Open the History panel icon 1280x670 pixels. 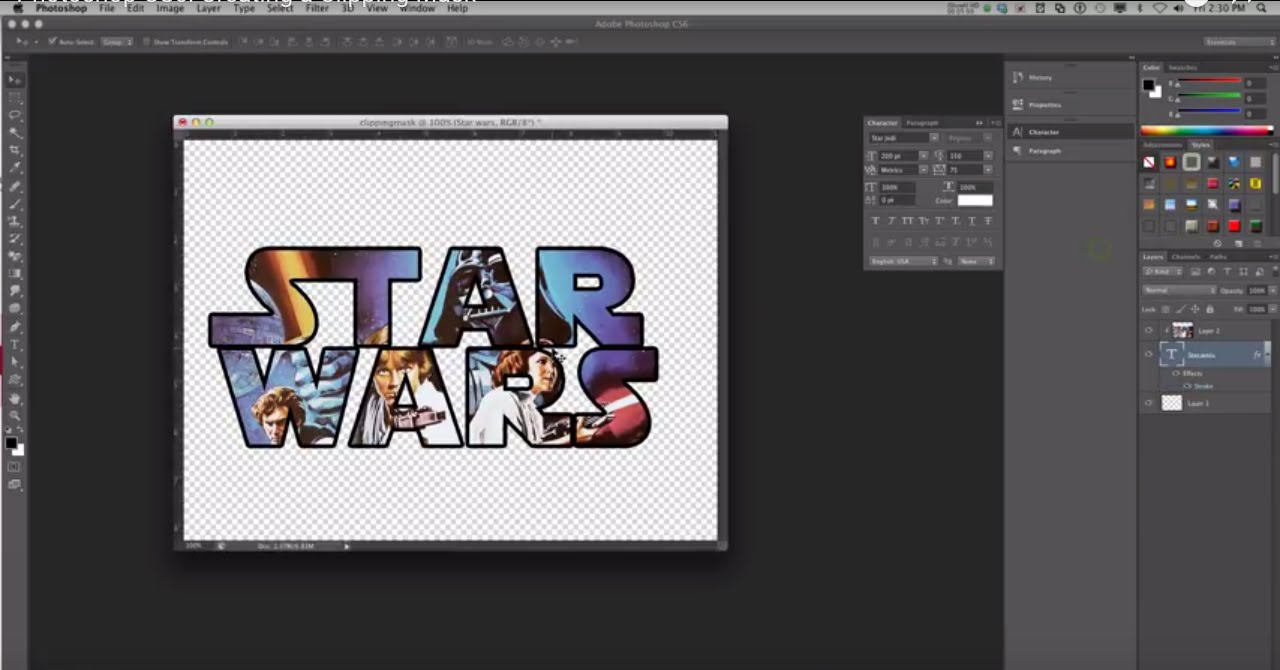1018,77
